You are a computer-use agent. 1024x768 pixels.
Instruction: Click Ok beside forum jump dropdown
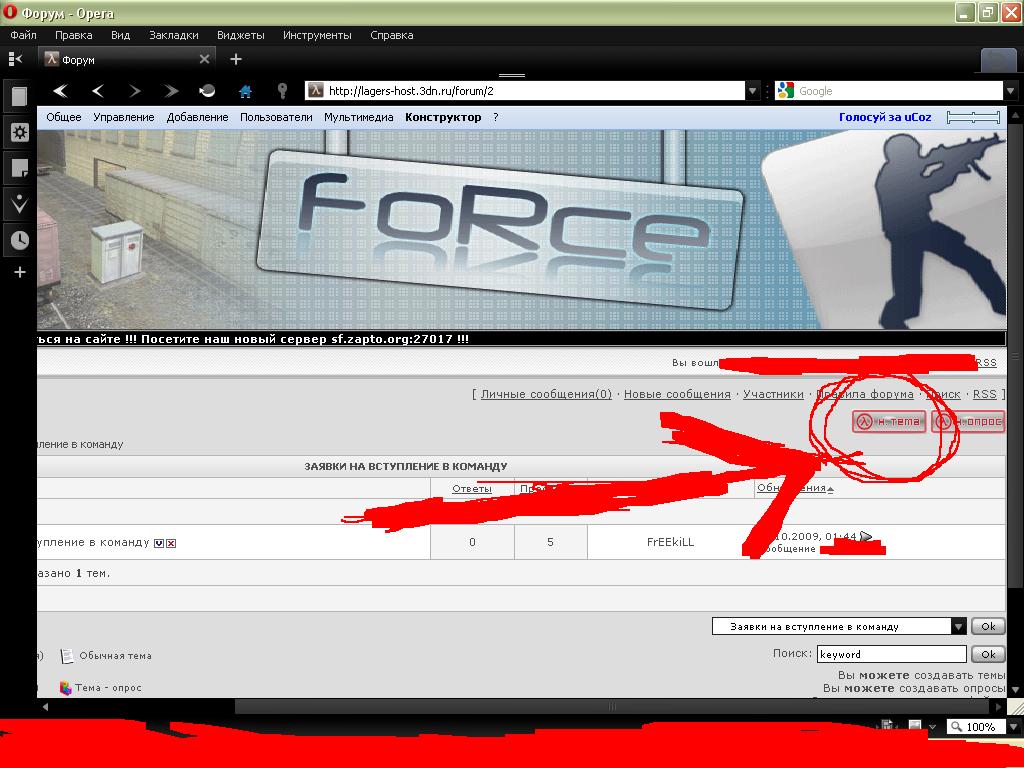[x=988, y=626]
